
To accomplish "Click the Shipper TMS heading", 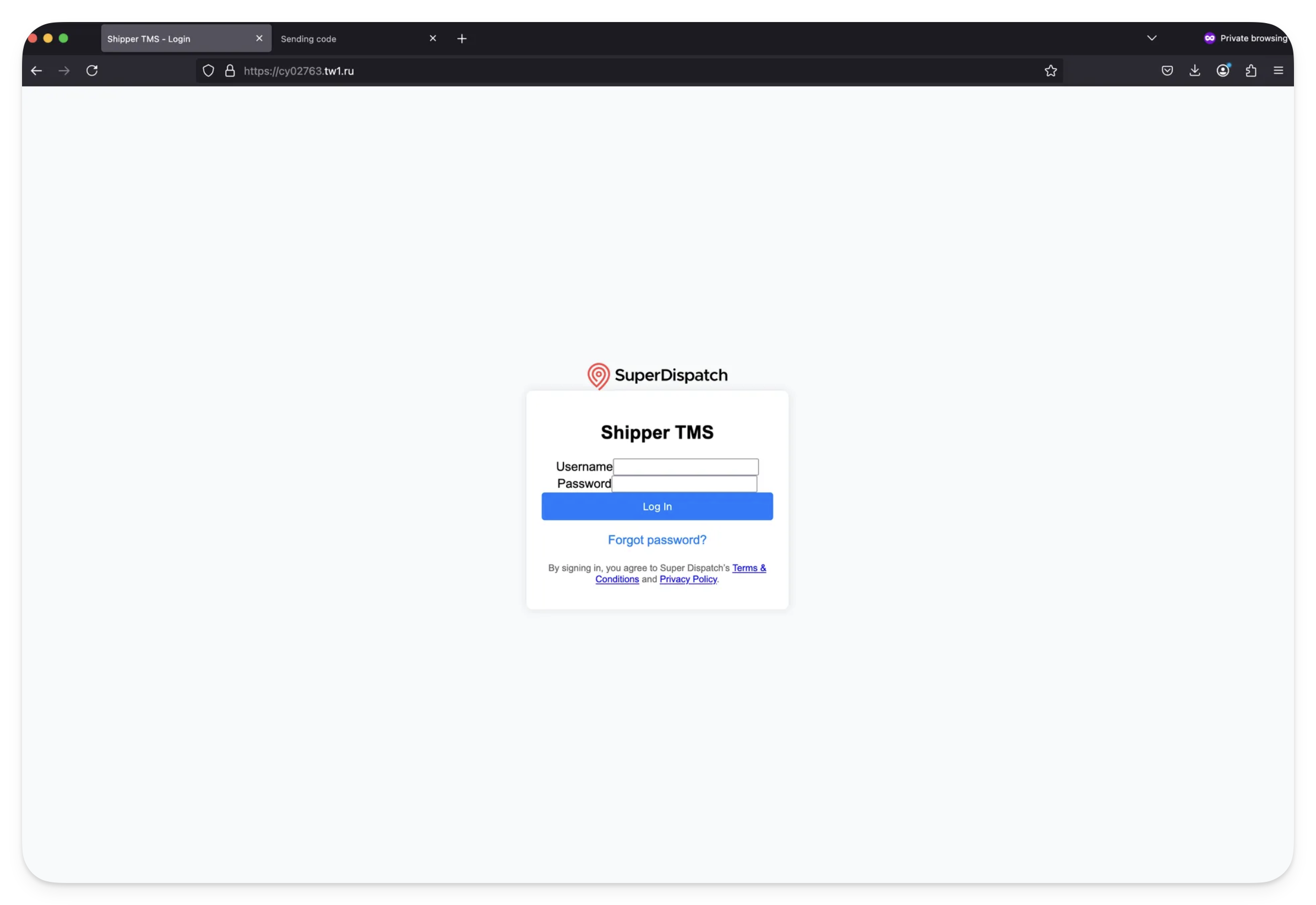I will click(x=657, y=432).
